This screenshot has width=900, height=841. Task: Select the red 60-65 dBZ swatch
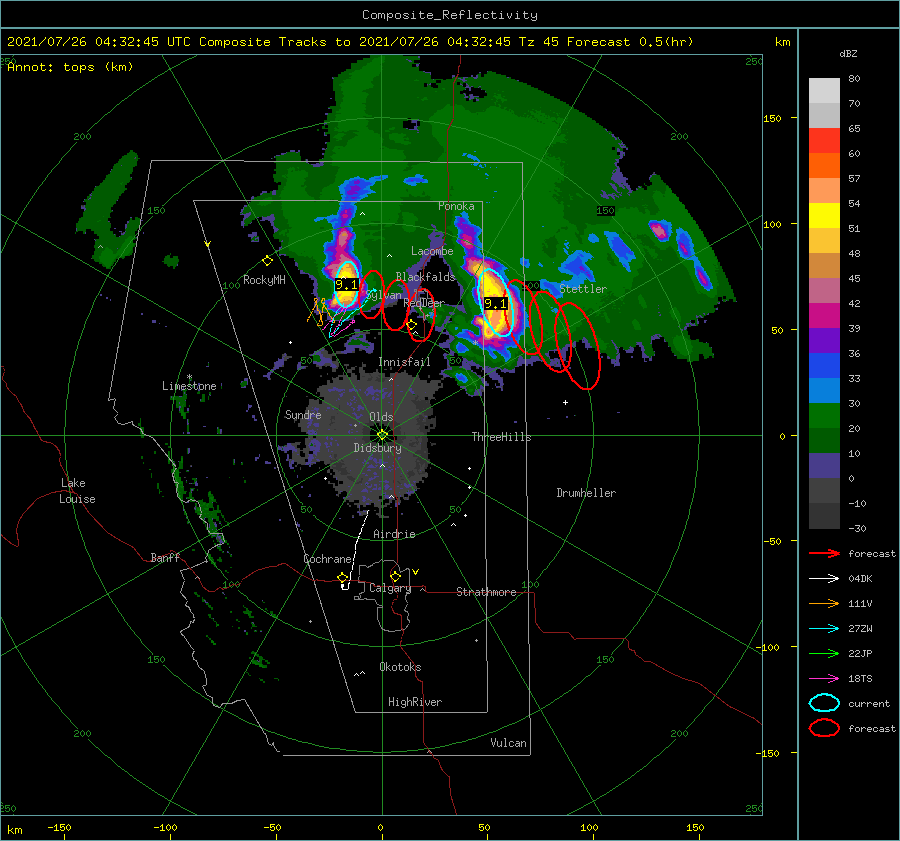[824, 141]
